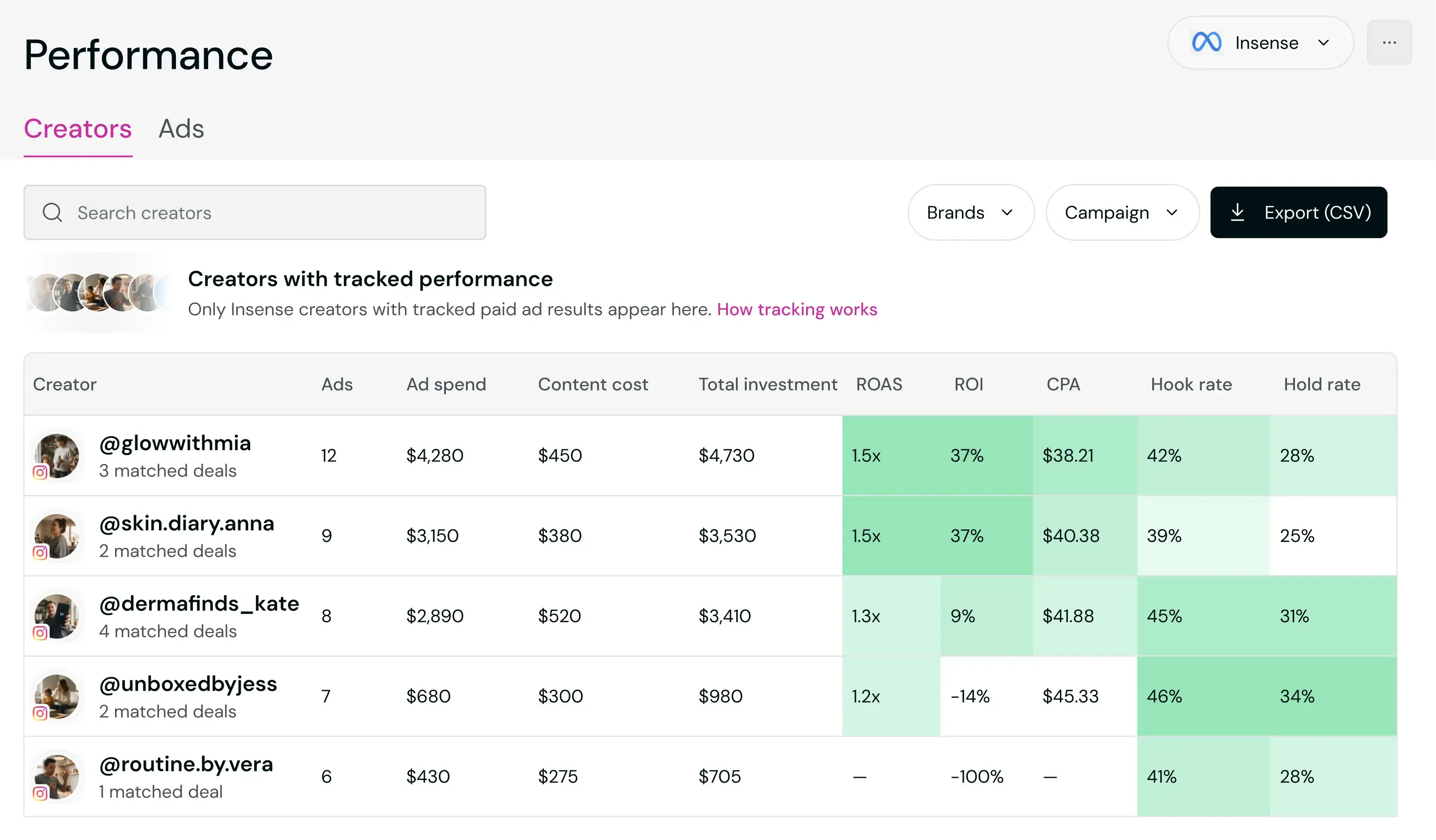
Task: Click Instagram badge on @unboxedbyjess avatar
Action: [40, 713]
